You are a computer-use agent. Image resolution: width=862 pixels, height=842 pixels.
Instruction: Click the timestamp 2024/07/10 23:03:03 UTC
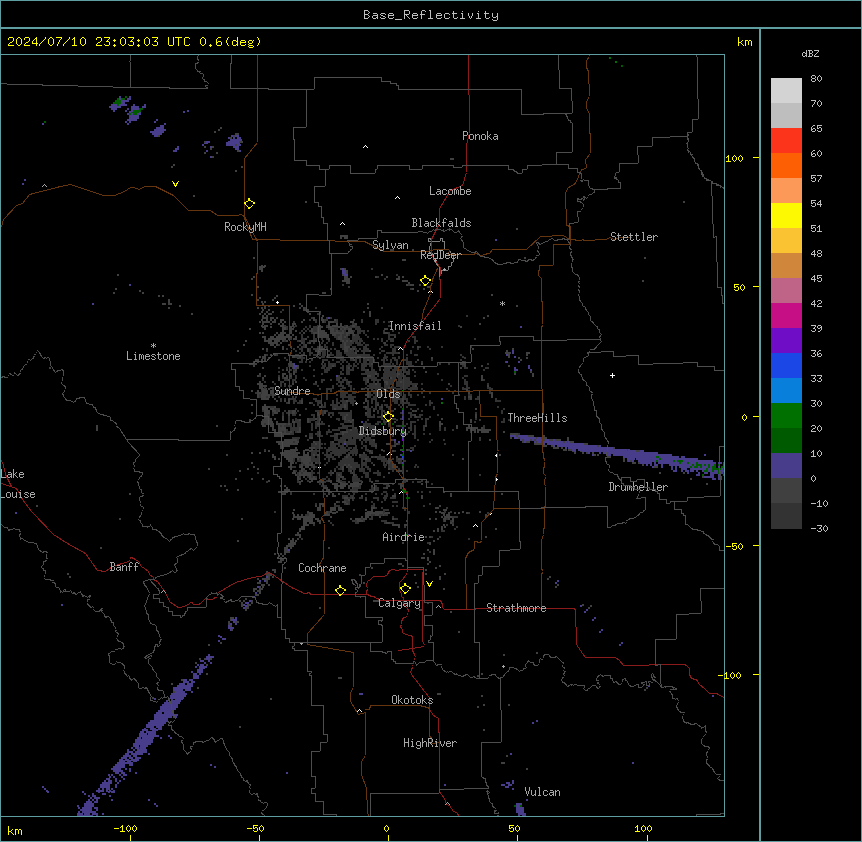click(x=98, y=42)
